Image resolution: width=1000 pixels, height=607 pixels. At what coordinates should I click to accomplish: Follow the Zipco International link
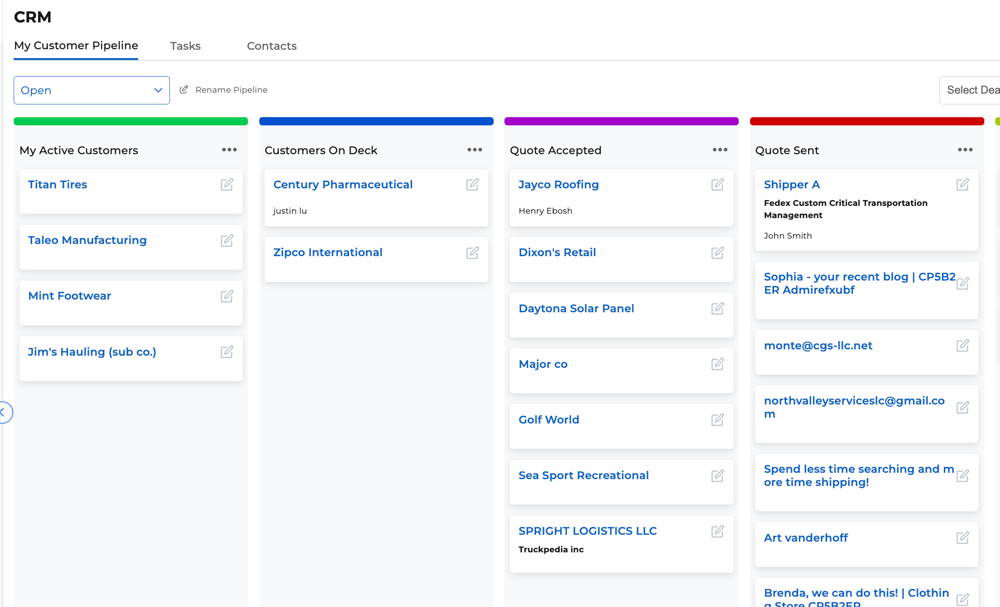(x=327, y=252)
